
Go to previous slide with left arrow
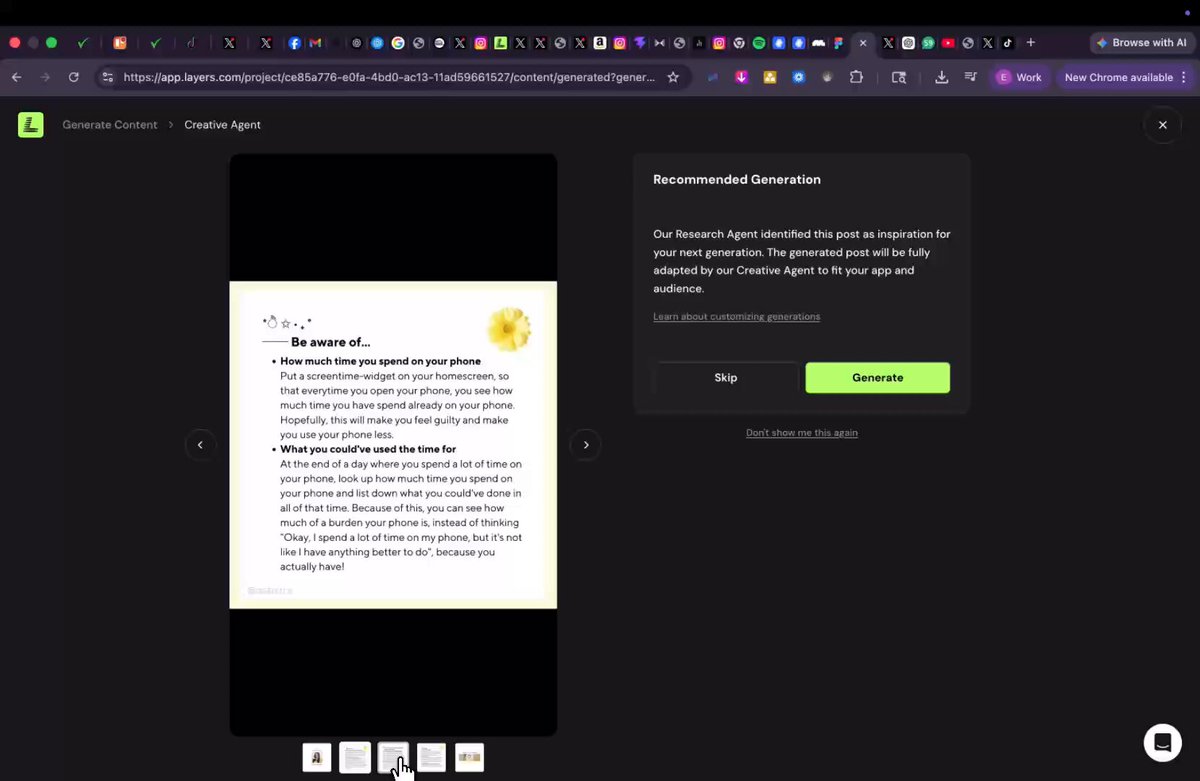[x=200, y=445]
